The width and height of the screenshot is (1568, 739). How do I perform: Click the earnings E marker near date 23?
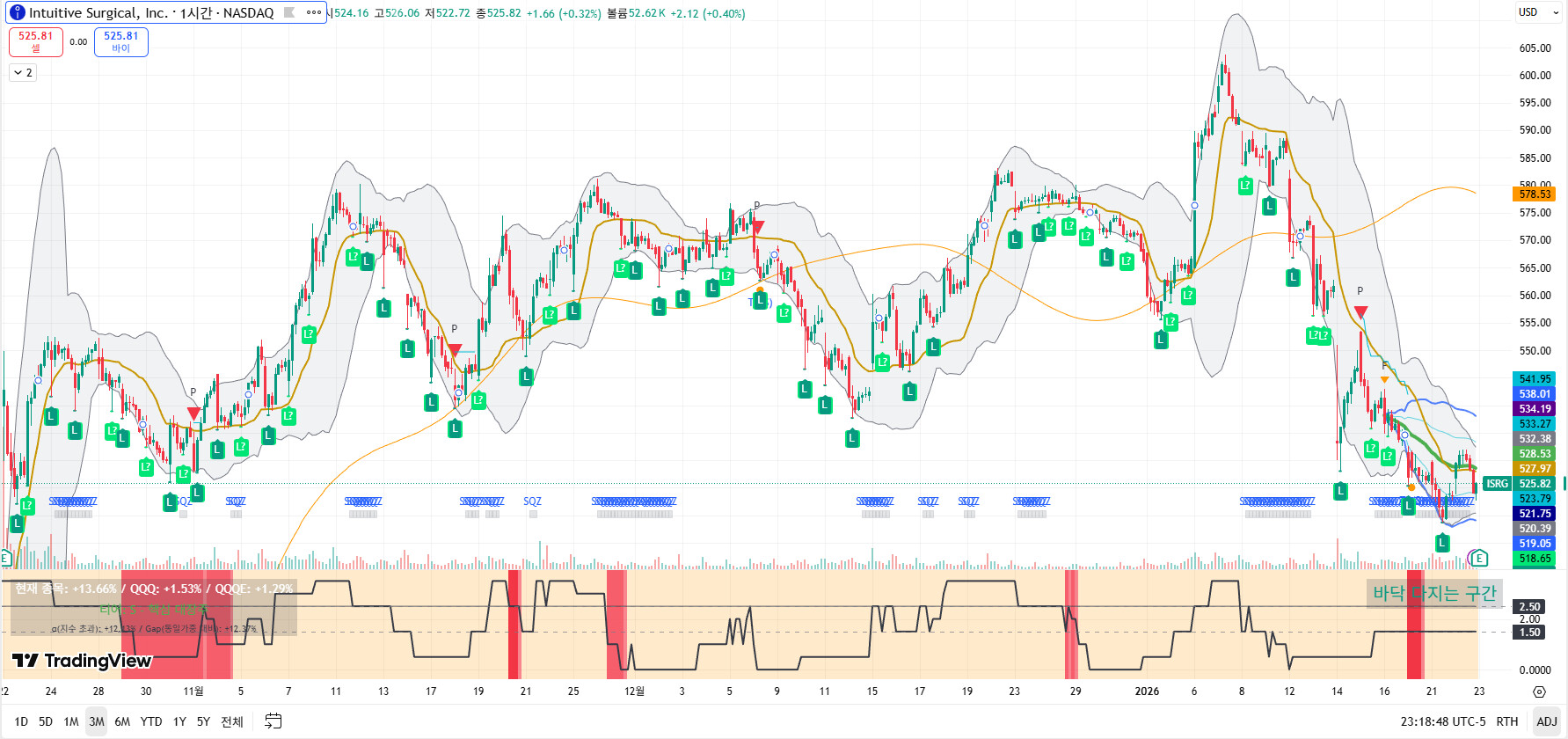[1479, 558]
